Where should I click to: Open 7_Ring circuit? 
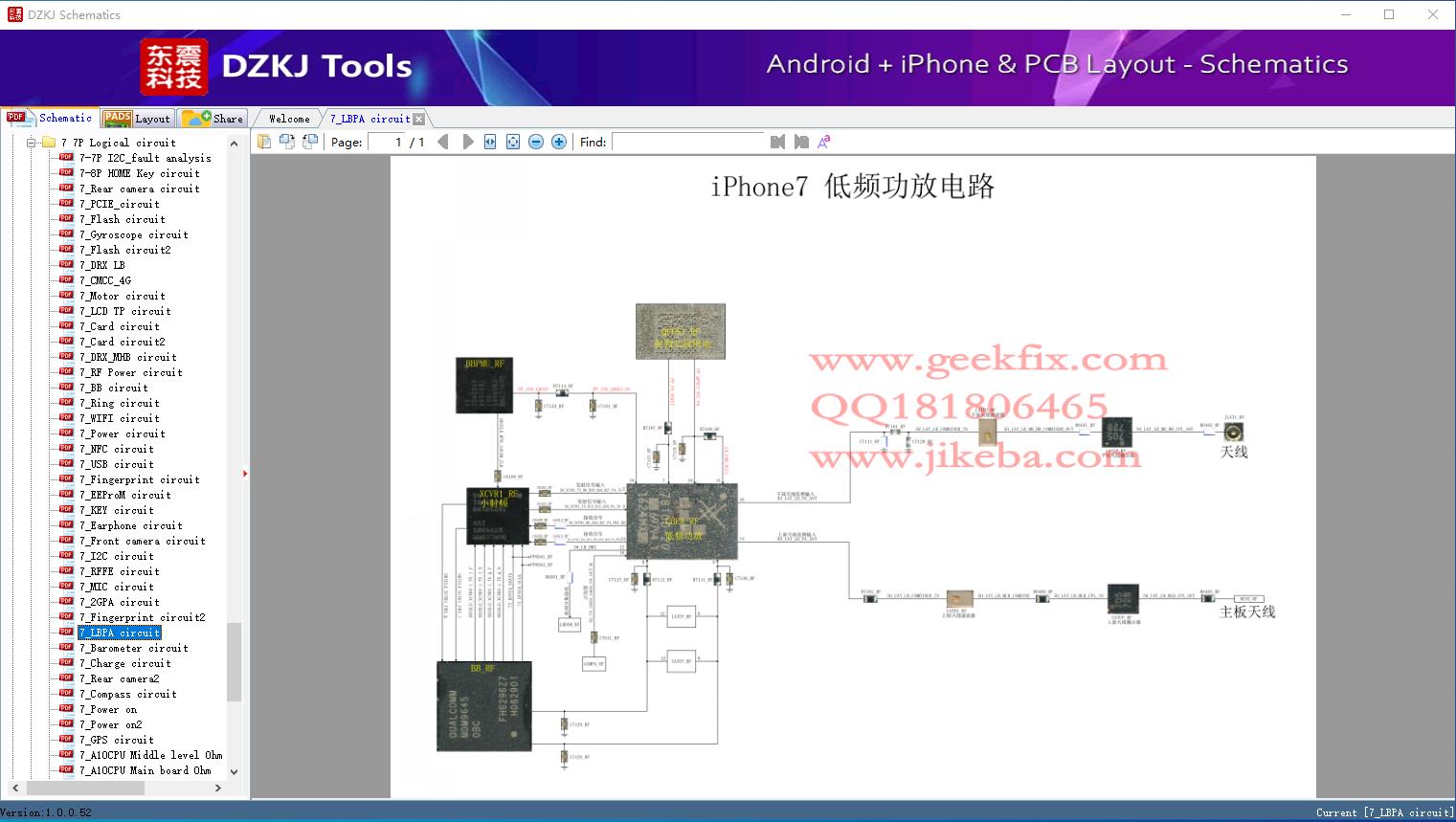pyautogui.click(x=120, y=403)
